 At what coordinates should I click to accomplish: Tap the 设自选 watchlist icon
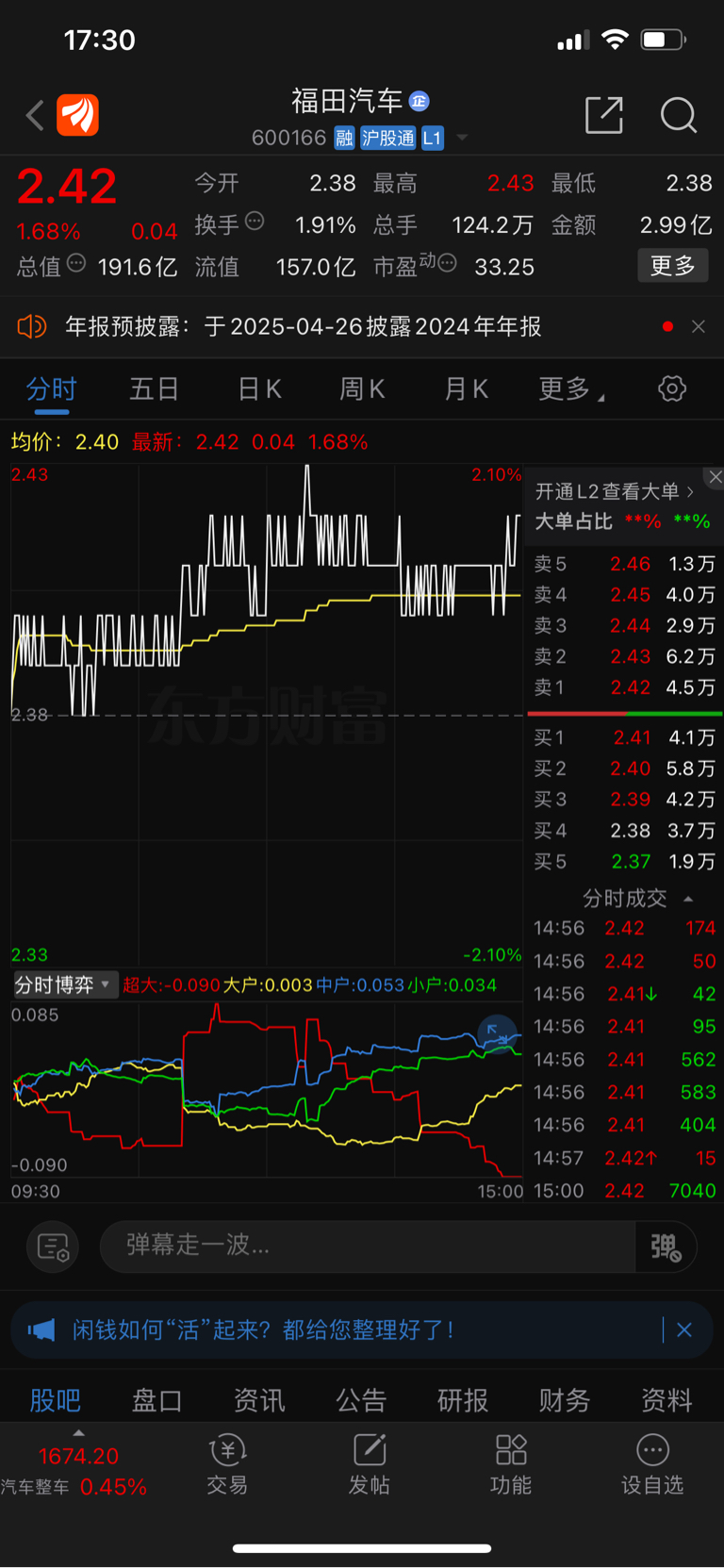(652, 1465)
